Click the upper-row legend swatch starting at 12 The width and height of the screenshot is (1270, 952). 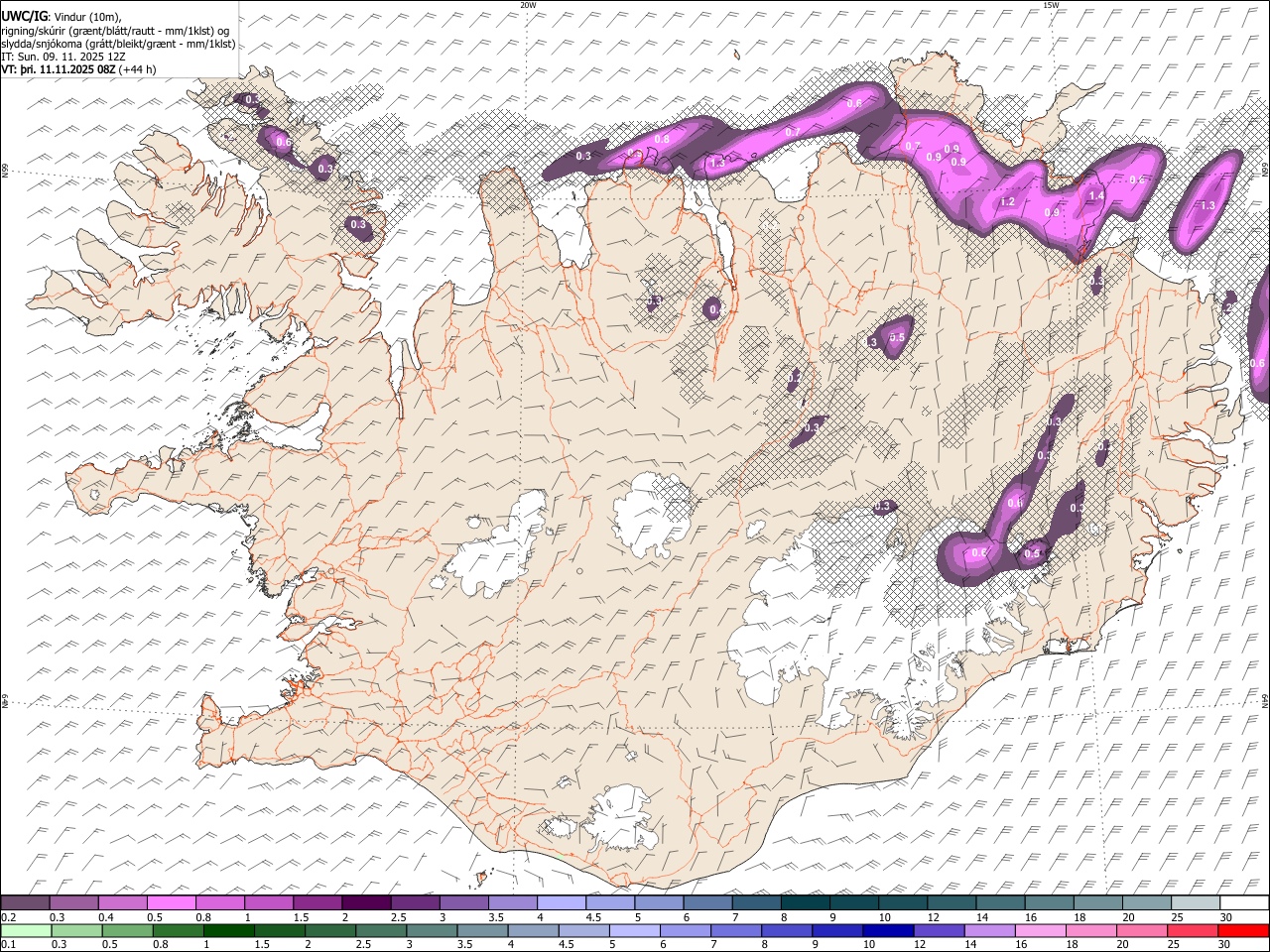click(x=952, y=903)
